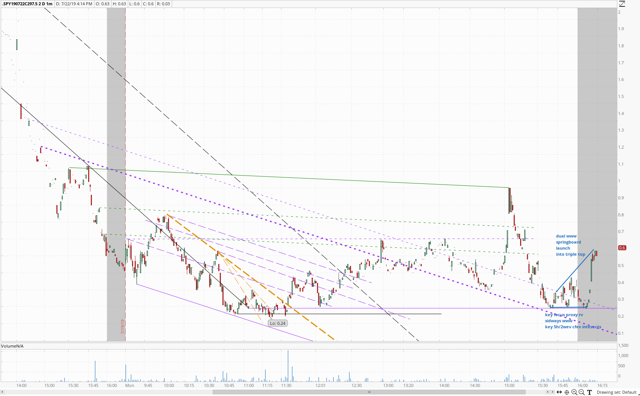Click the SPY option symbol chart title
640x396 pixels.
[27, 4]
